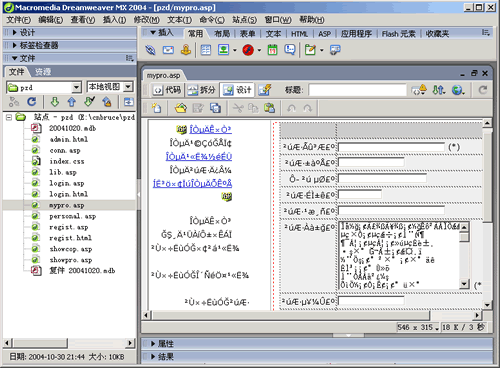The height and width of the screenshot is (369, 500).
Task: Click No Browser Check Errors icon
Action: [419, 90]
